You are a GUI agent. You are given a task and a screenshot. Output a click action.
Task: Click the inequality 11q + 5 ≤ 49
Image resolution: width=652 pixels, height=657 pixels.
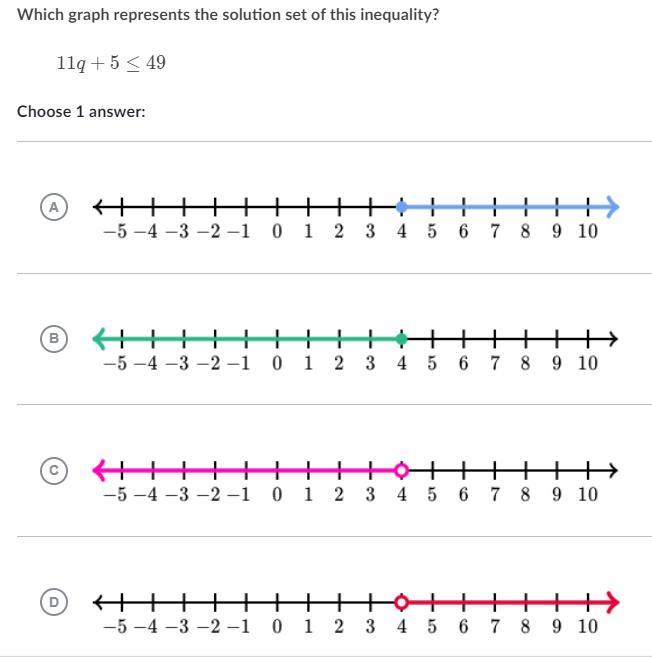111,63
